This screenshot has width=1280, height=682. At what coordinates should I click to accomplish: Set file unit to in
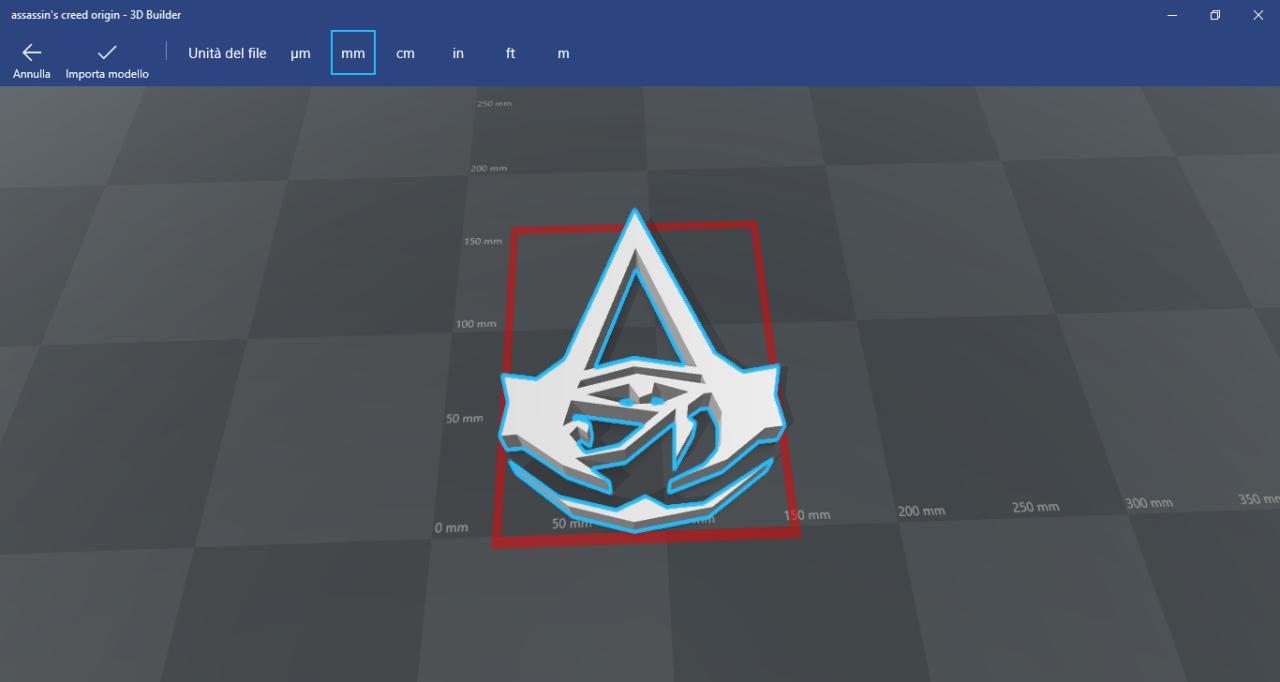(458, 53)
